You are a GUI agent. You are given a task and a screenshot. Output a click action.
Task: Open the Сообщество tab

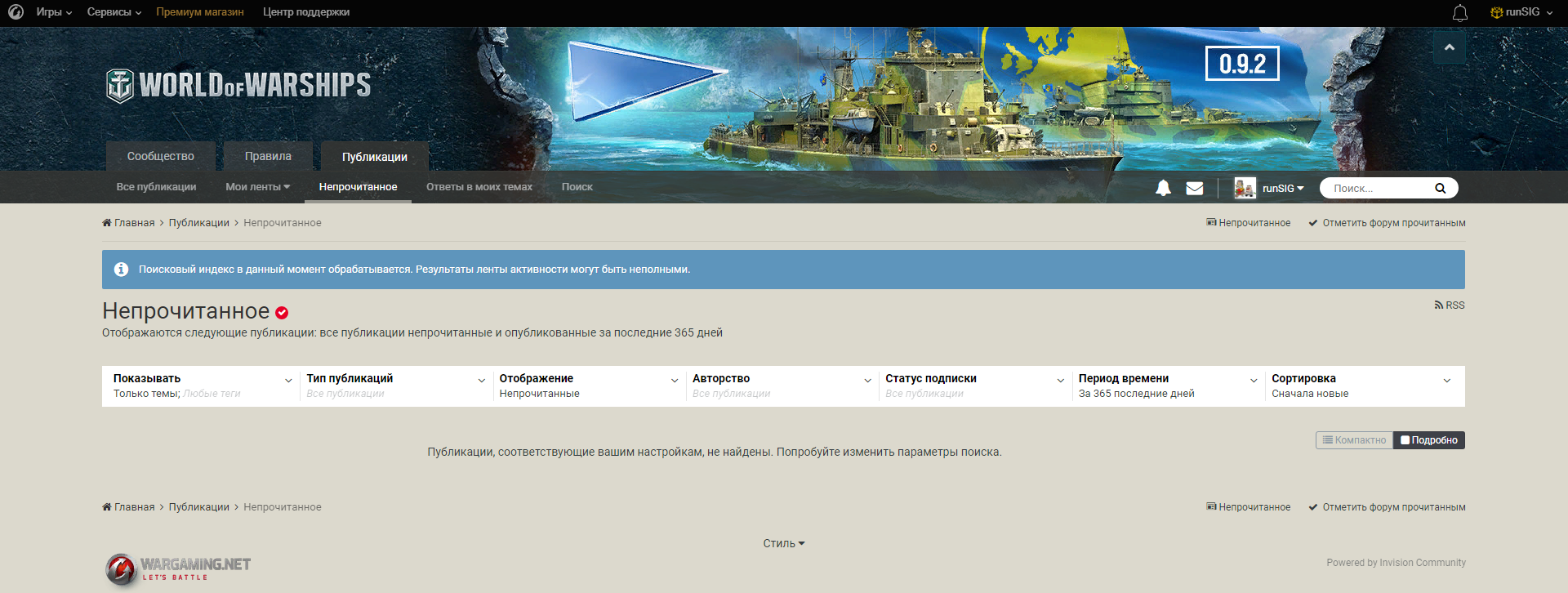point(161,156)
